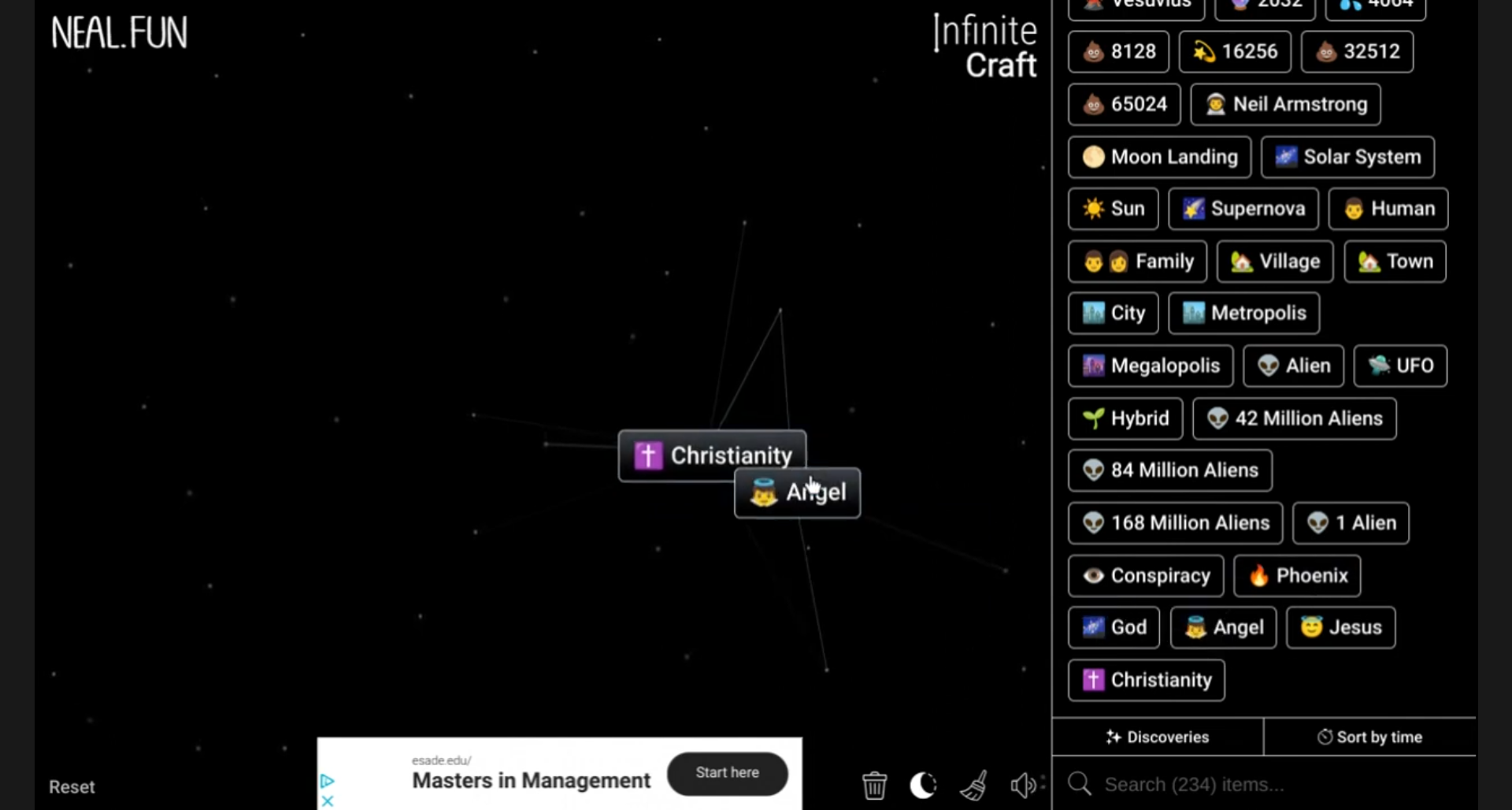Viewport: 1512px width, 810px height.
Task: Click the 84 Million Aliens element
Action: pyautogui.click(x=1170, y=470)
